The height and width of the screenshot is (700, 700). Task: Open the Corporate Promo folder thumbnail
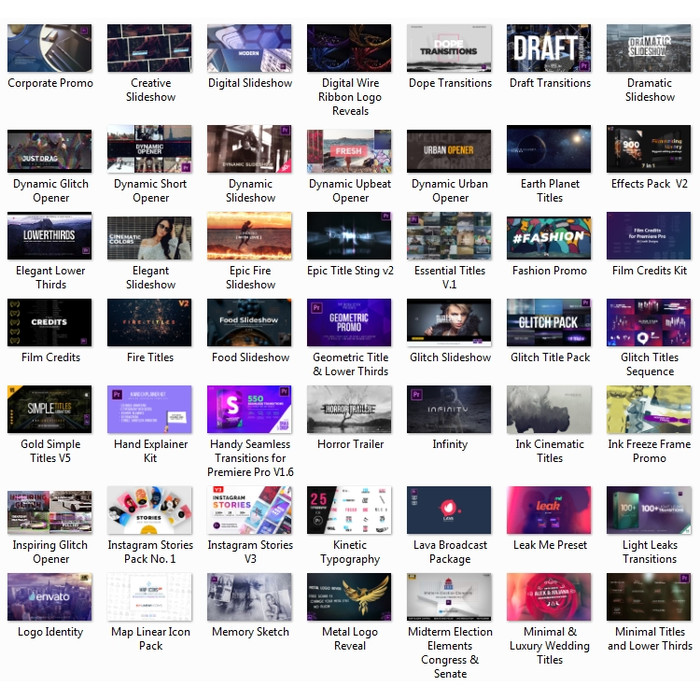(50, 48)
